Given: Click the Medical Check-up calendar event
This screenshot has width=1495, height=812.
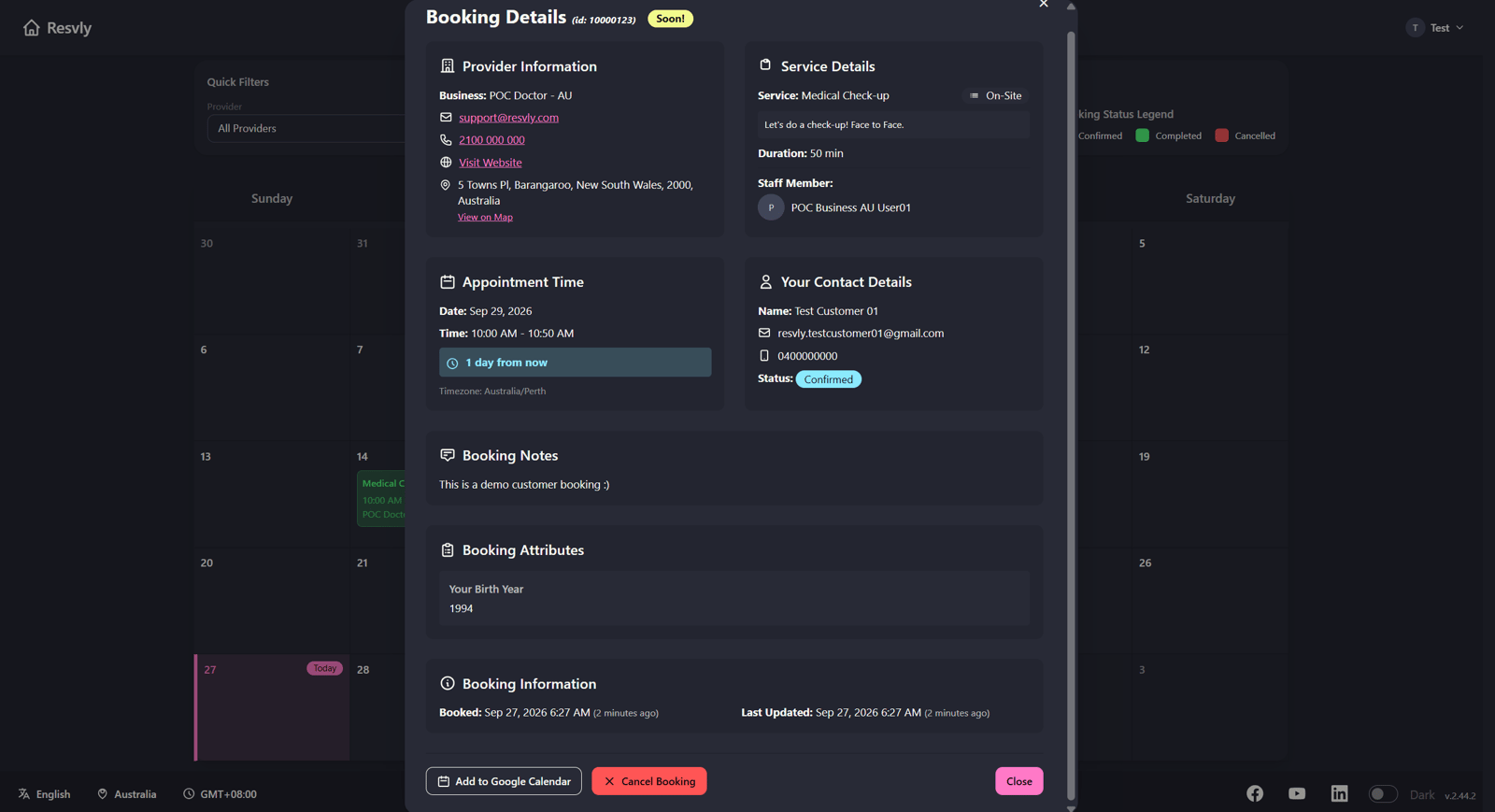Looking at the screenshot, I should click(381, 499).
